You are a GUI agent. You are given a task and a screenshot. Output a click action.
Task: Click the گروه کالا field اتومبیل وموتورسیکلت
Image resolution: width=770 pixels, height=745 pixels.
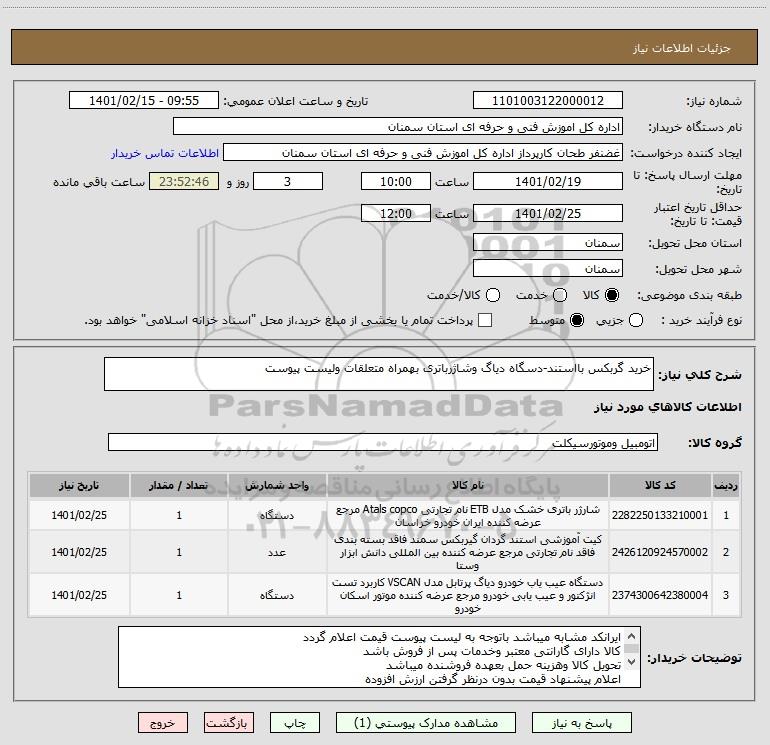pyautogui.click(x=383, y=442)
